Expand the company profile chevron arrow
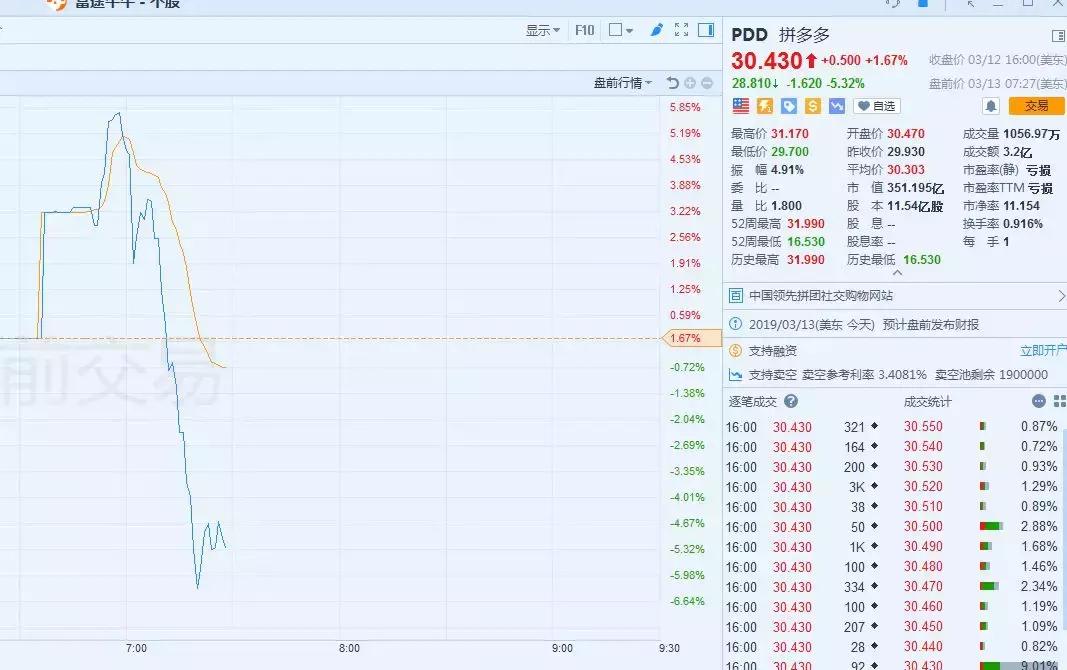Image resolution: width=1067 pixels, height=670 pixels. tap(1059, 296)
